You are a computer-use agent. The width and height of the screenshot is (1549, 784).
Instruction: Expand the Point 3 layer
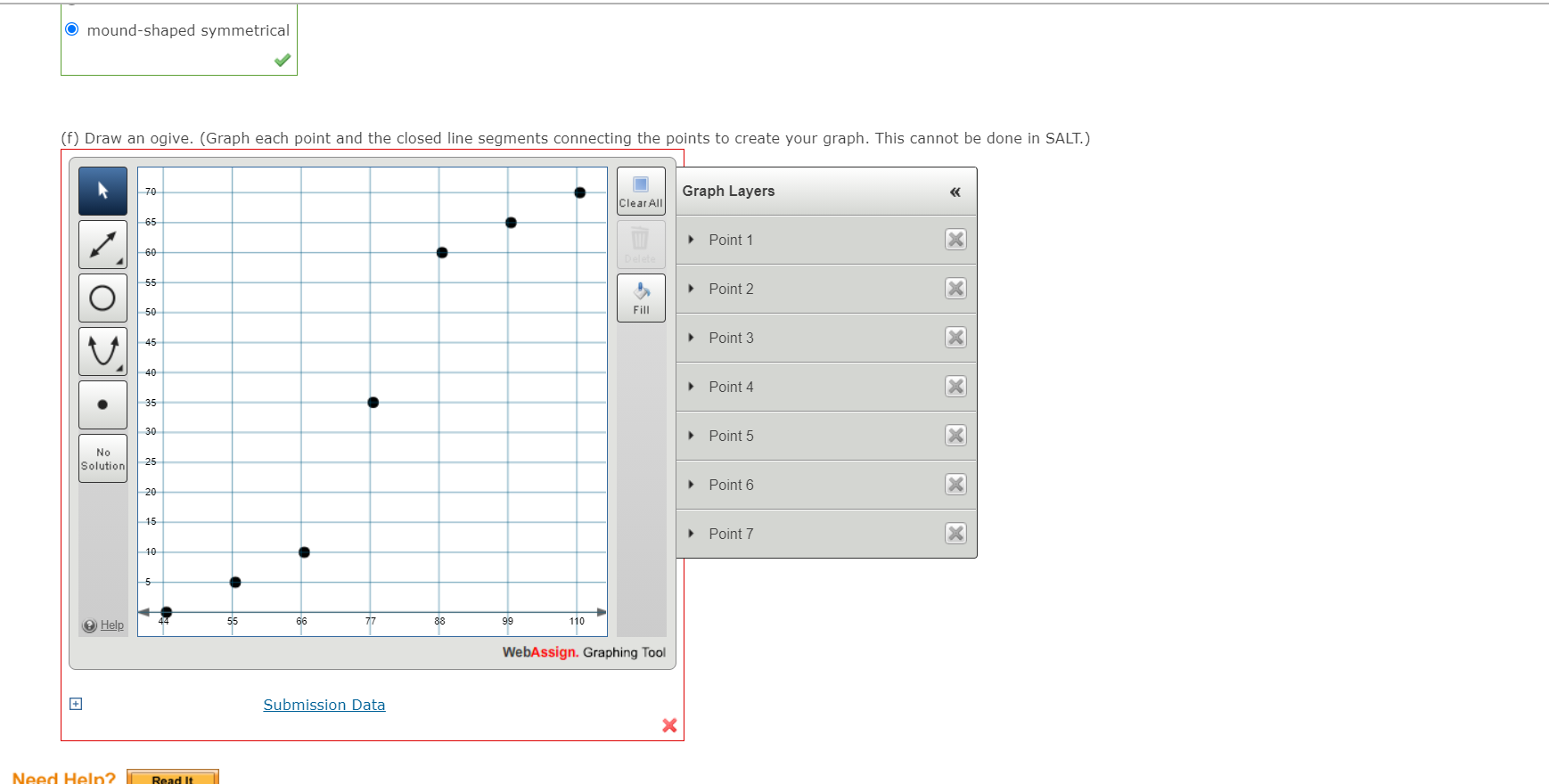pyautogui.click(x=691, y=338)
